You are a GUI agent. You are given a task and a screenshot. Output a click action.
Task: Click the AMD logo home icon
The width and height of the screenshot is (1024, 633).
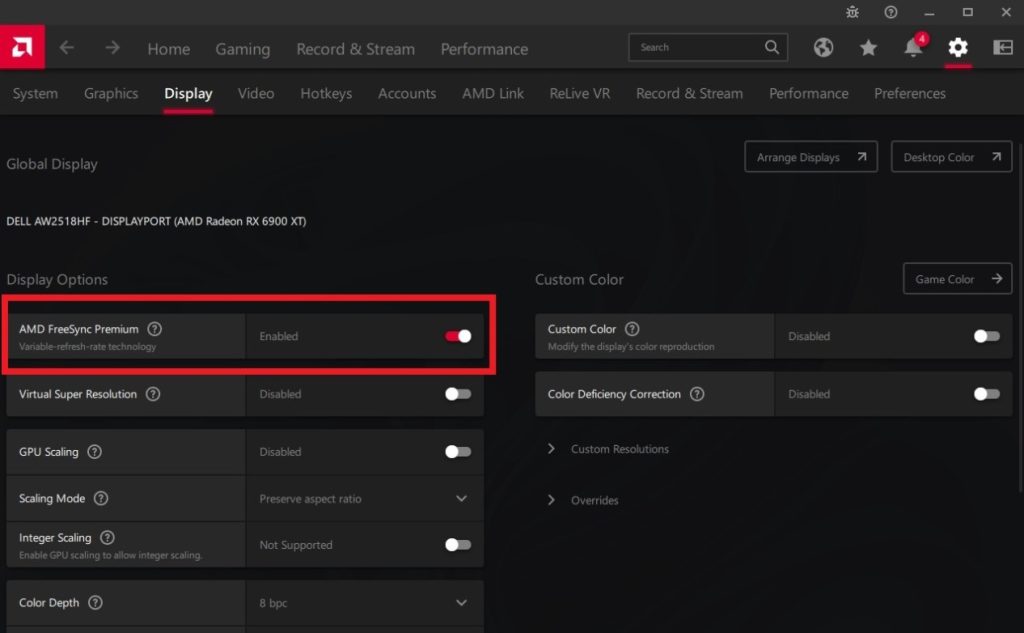pos(22,47)
